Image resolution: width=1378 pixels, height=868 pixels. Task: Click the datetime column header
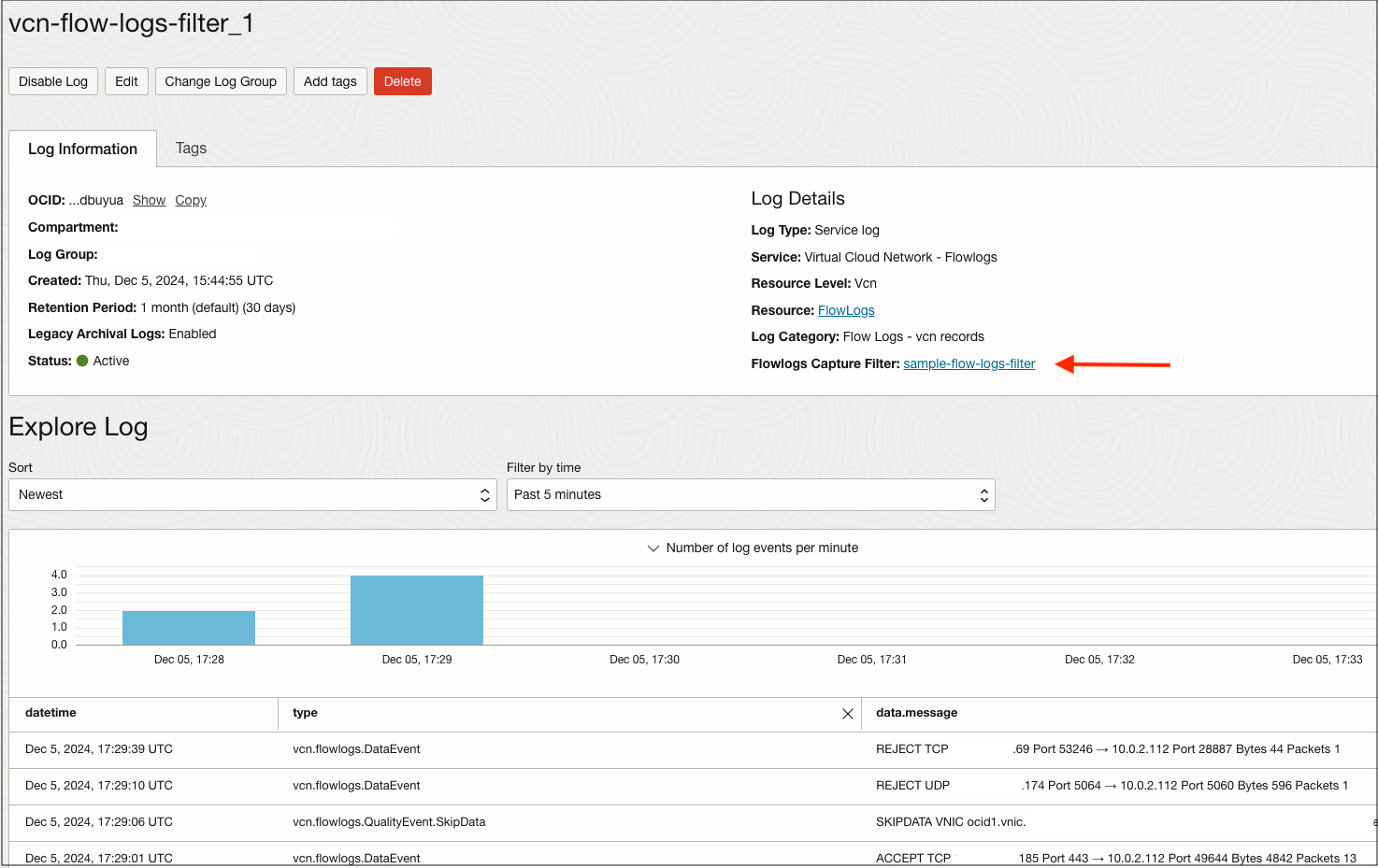pos(50,713)
